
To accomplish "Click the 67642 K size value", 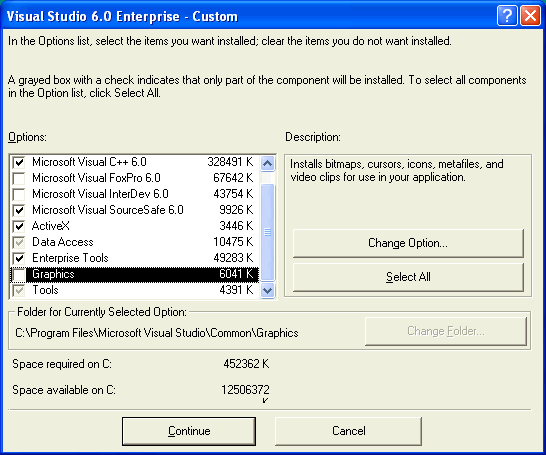I will point(233,178).
